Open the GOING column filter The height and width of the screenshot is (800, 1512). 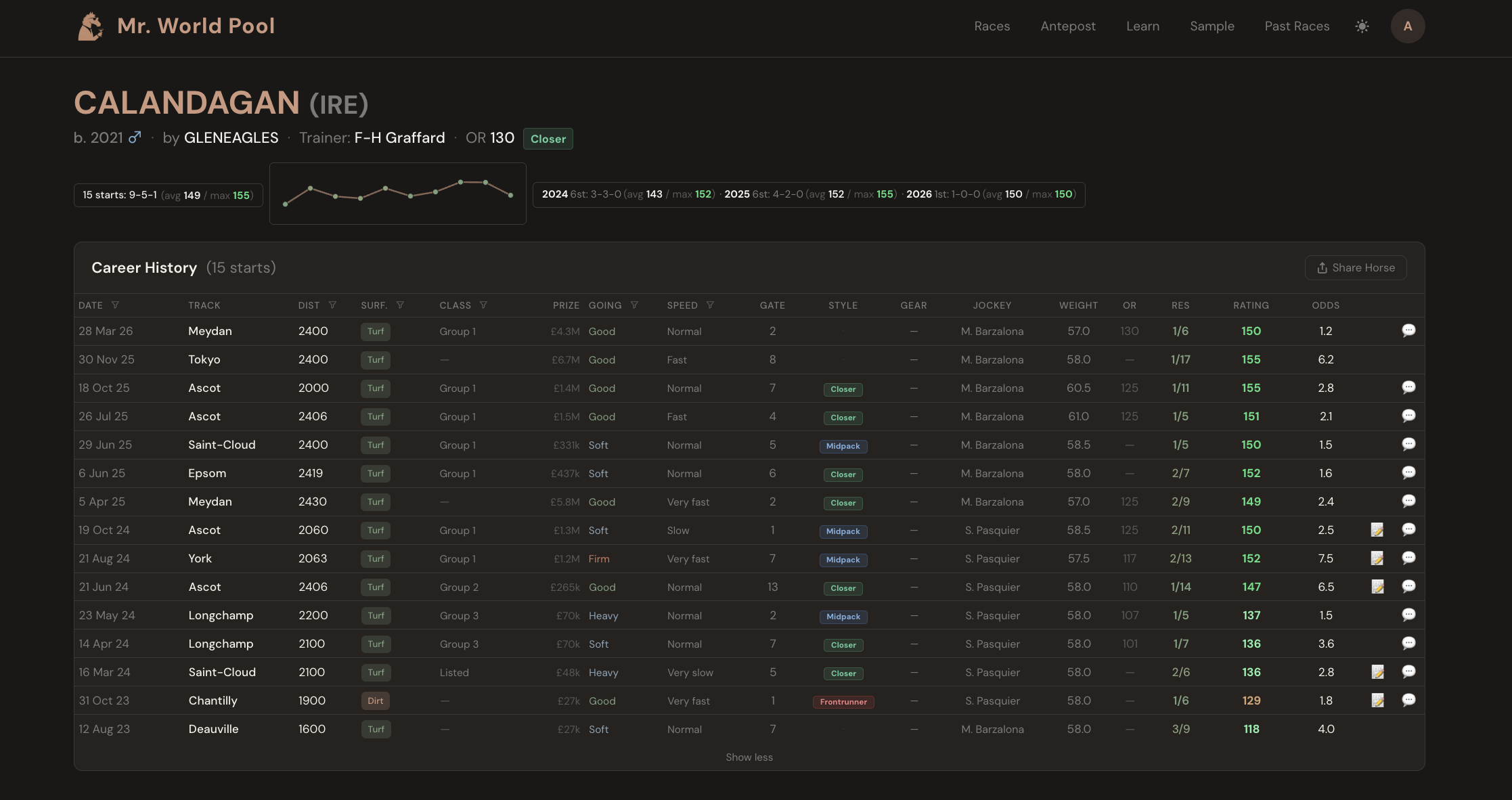[x=634, y=305]
